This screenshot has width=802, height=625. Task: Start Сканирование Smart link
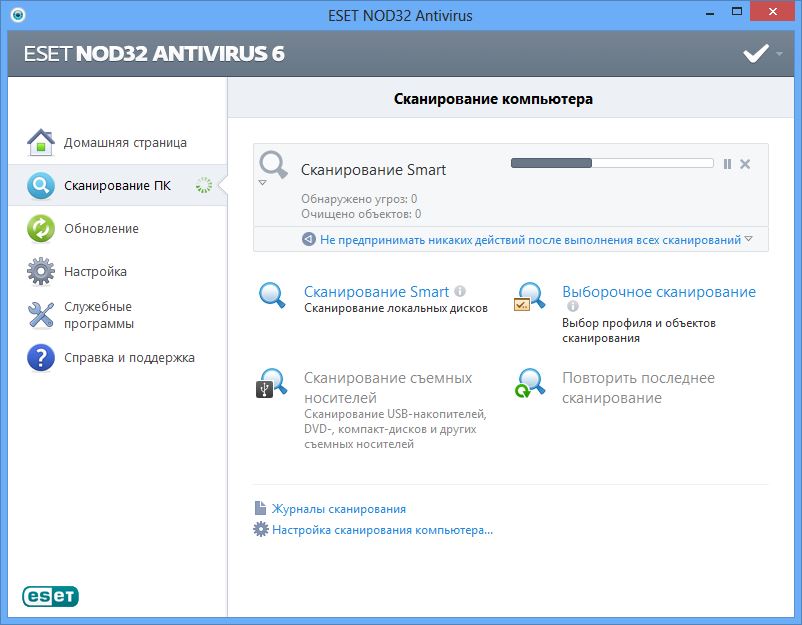click(x=376, y=292)
